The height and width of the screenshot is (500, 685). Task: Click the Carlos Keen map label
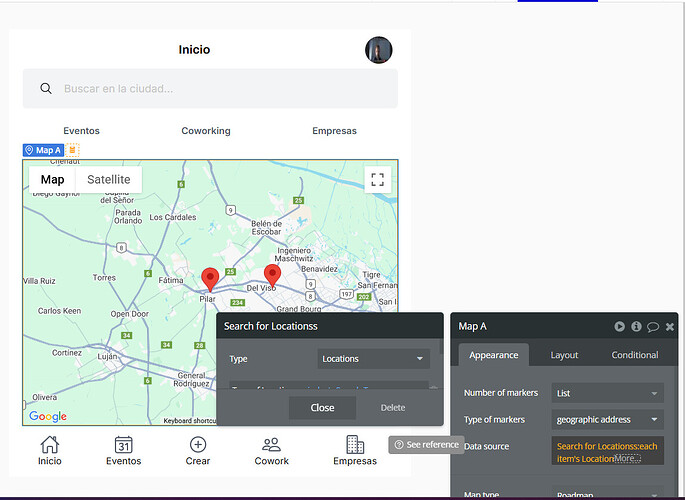tap(59, 311)
